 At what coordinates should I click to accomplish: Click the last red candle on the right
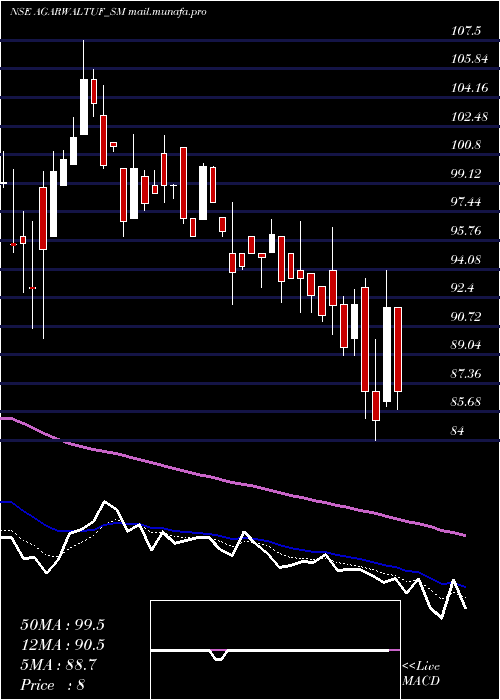coord(398,350)
